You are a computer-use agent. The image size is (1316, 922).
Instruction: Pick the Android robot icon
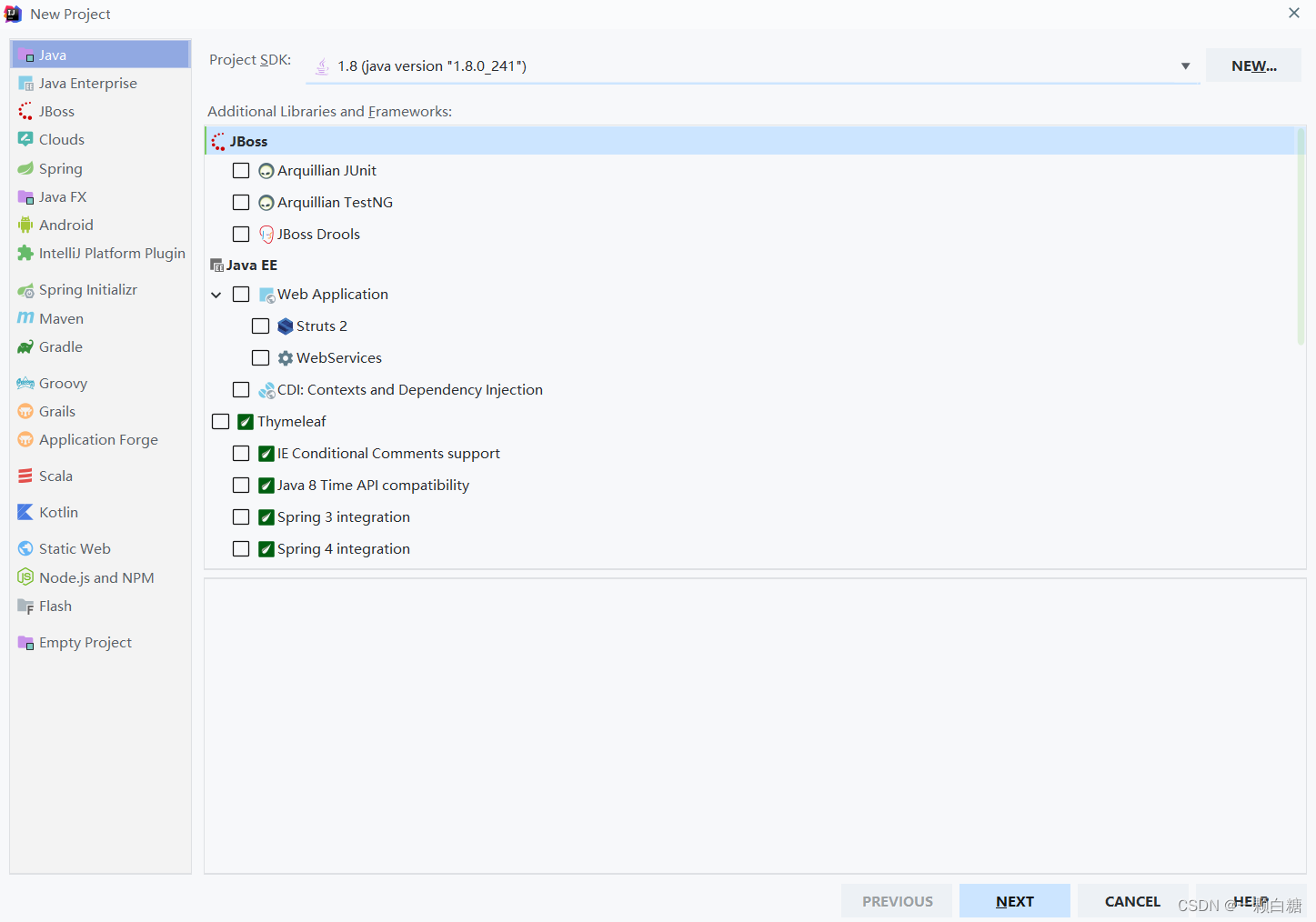tap(25, 225)
